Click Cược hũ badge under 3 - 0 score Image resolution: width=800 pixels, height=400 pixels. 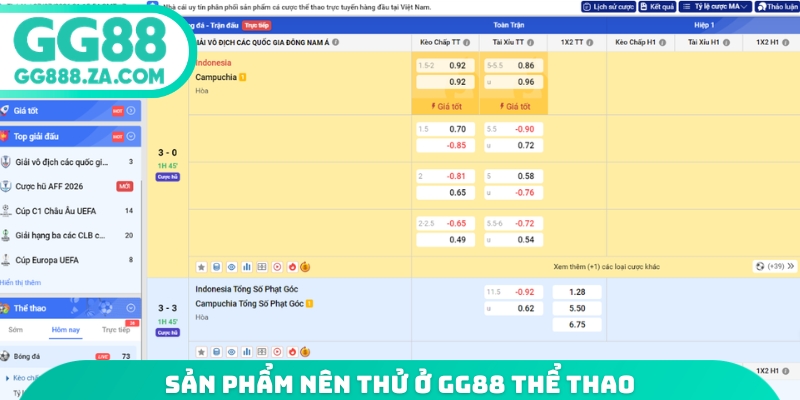coord(168,177)
